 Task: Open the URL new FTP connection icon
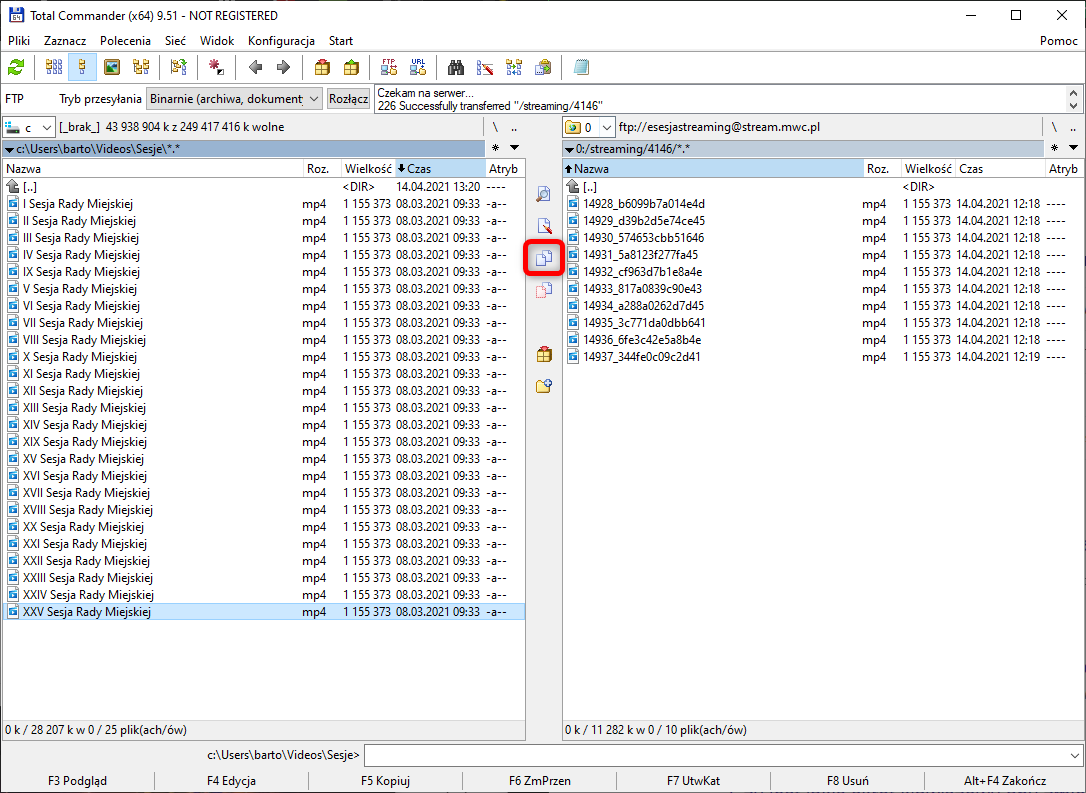point(418,67)
